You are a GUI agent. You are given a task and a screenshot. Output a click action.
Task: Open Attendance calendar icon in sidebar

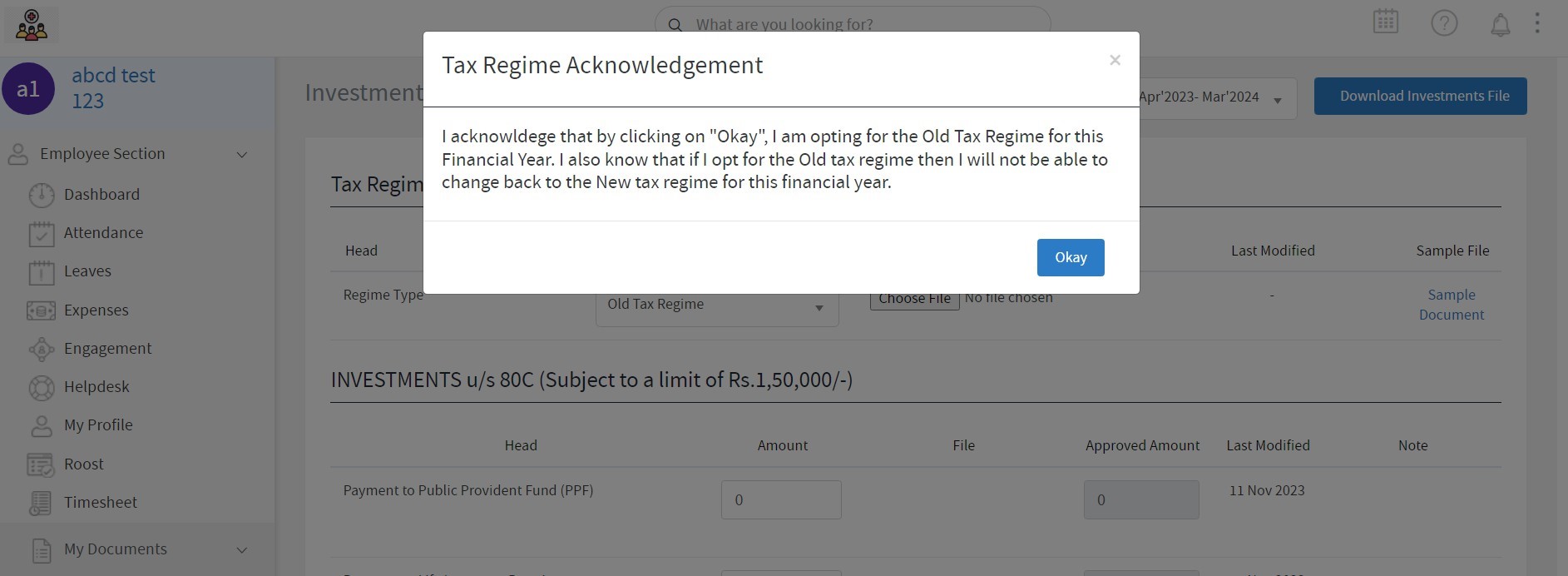point(41,234)
